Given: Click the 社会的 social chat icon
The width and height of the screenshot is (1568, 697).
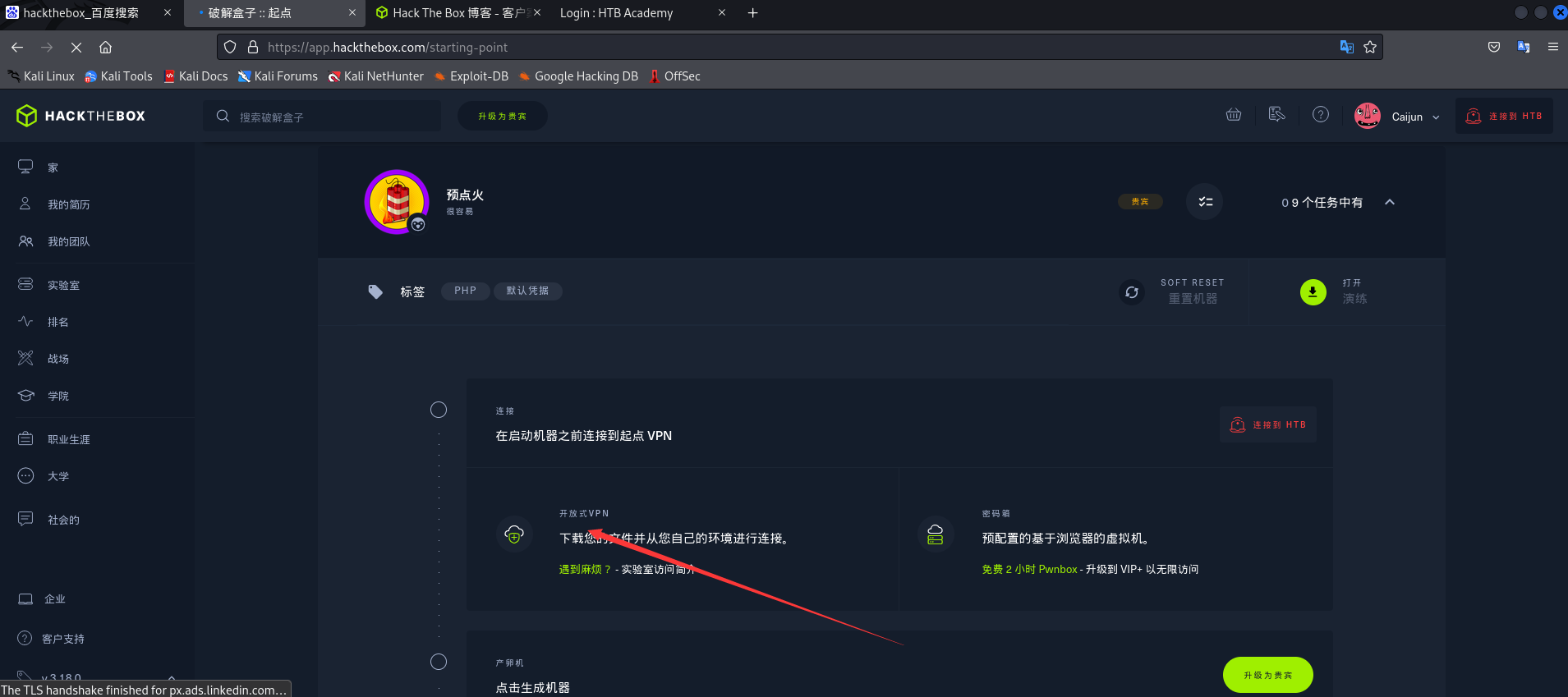Looking at the screenshot, I should (25, 519).
